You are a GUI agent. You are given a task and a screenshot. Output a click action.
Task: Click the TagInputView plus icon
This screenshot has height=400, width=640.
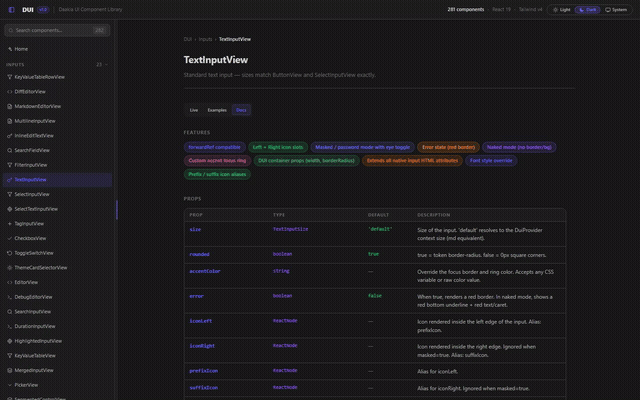click(10, 224)
